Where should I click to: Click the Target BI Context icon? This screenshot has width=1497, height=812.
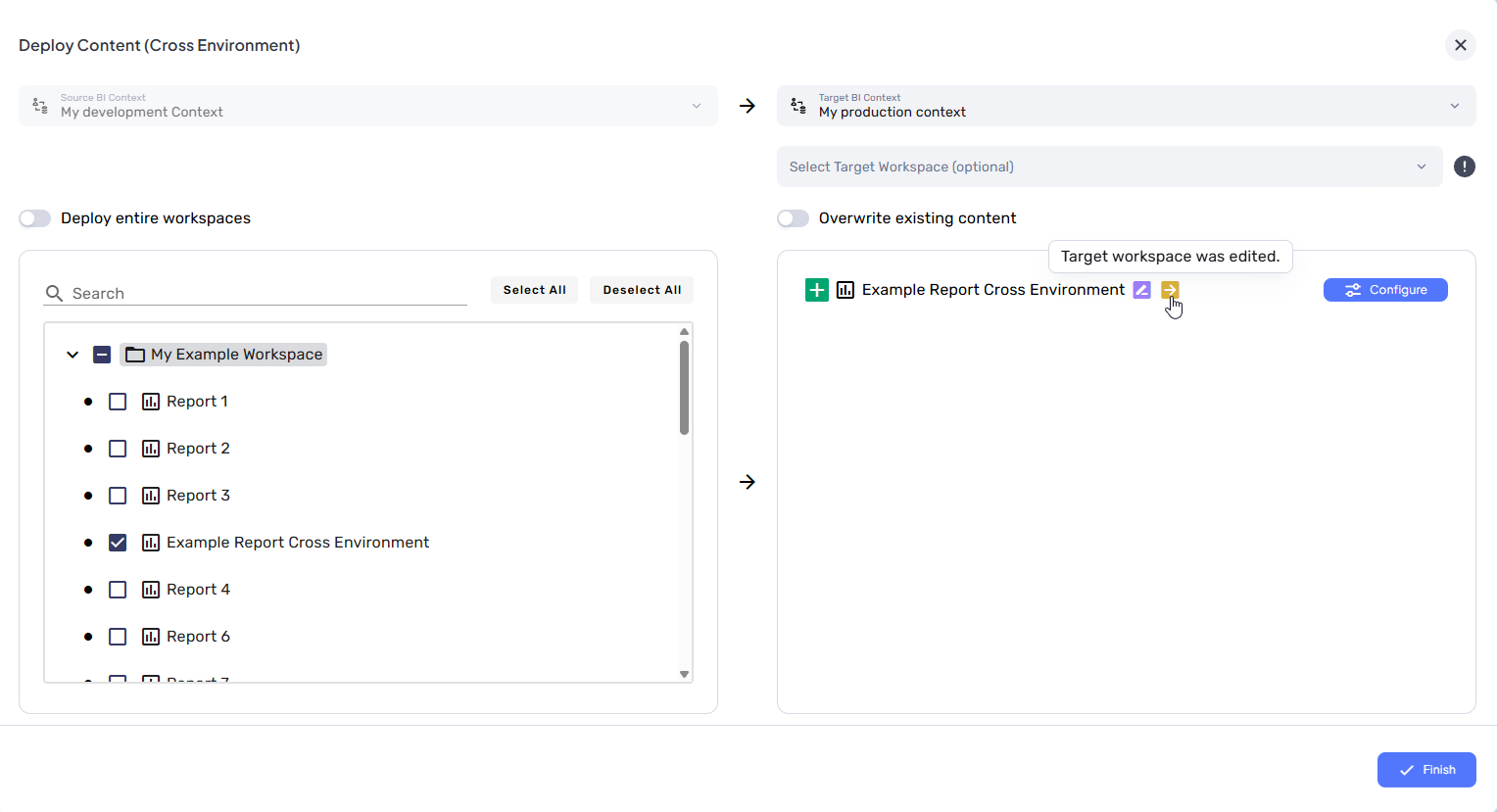798,106
